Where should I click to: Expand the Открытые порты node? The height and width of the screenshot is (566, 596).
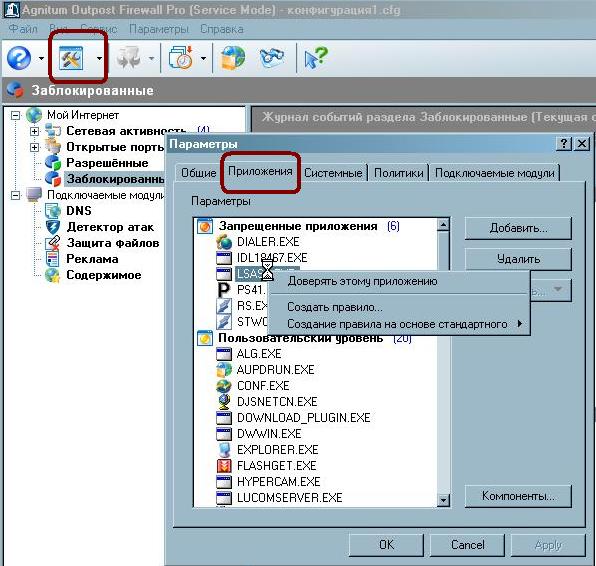(x=34, y=147)
